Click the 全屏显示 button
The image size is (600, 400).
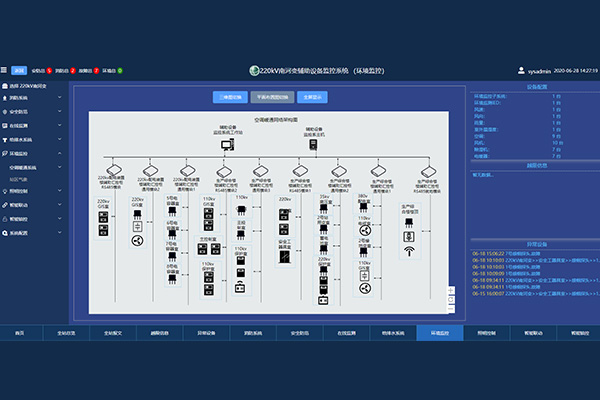pos(313,98)
